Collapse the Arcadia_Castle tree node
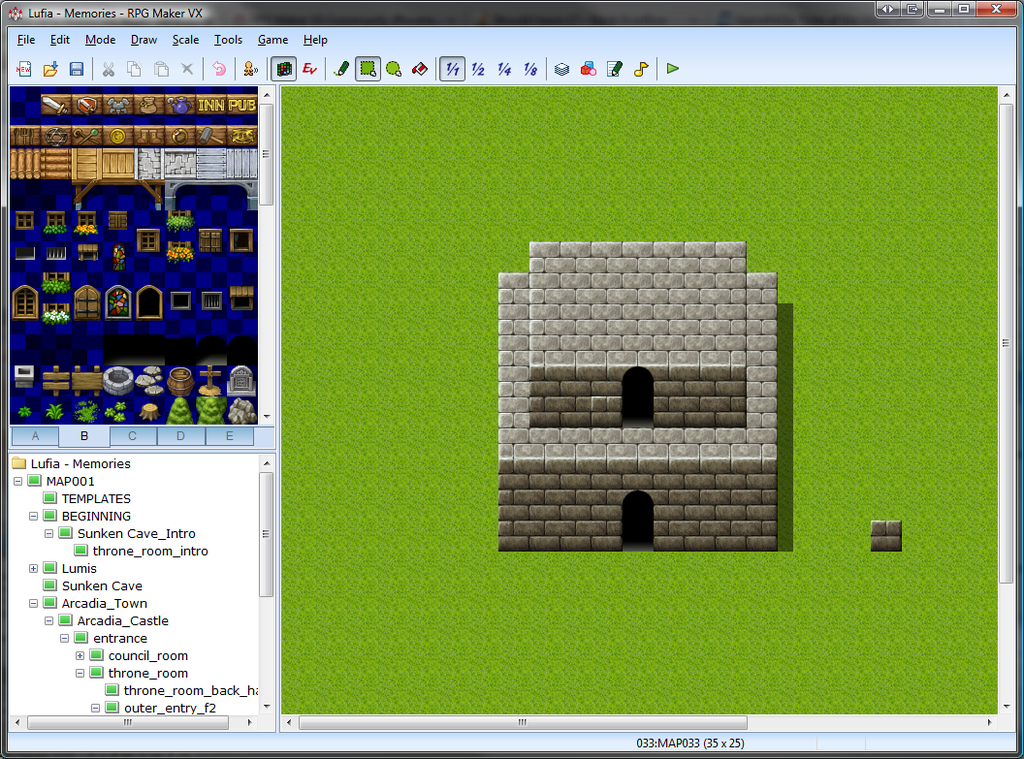This screenshot has height=759, width=1024. (x=49, y=621)
